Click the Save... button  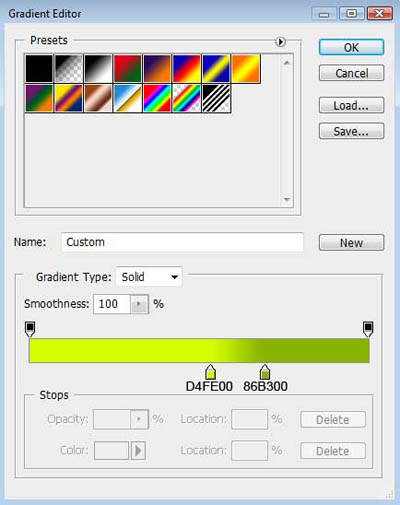click(x=351, y=131)
